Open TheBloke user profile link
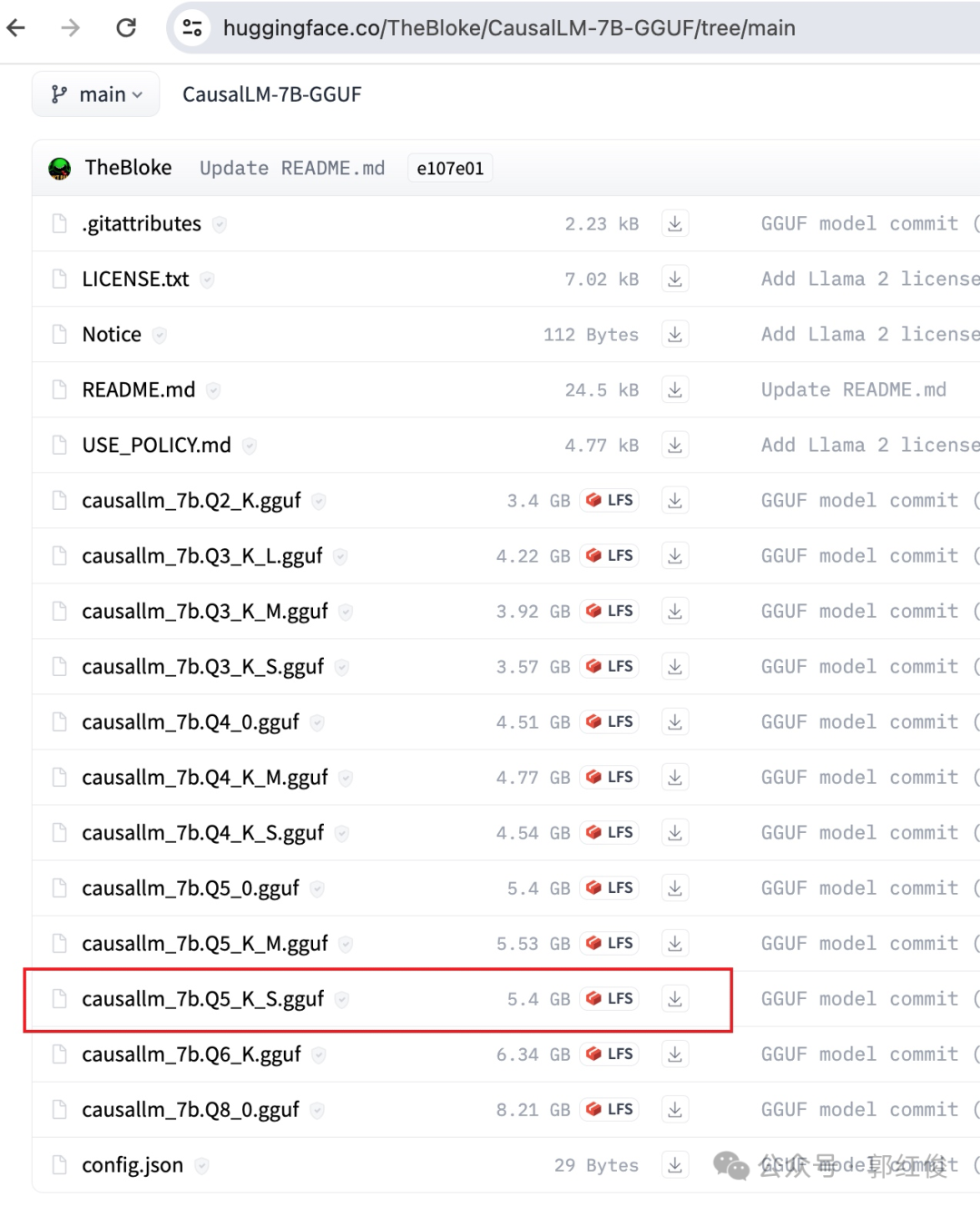 coord(128,168)
